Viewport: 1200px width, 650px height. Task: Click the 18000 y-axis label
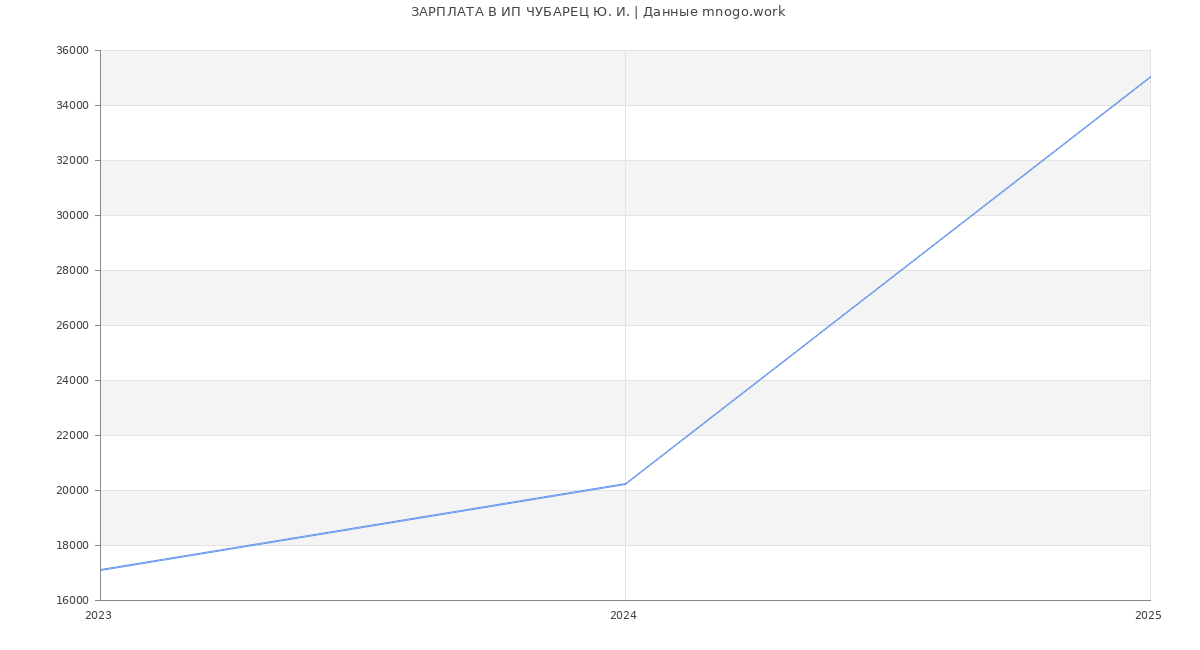[72, 546]
